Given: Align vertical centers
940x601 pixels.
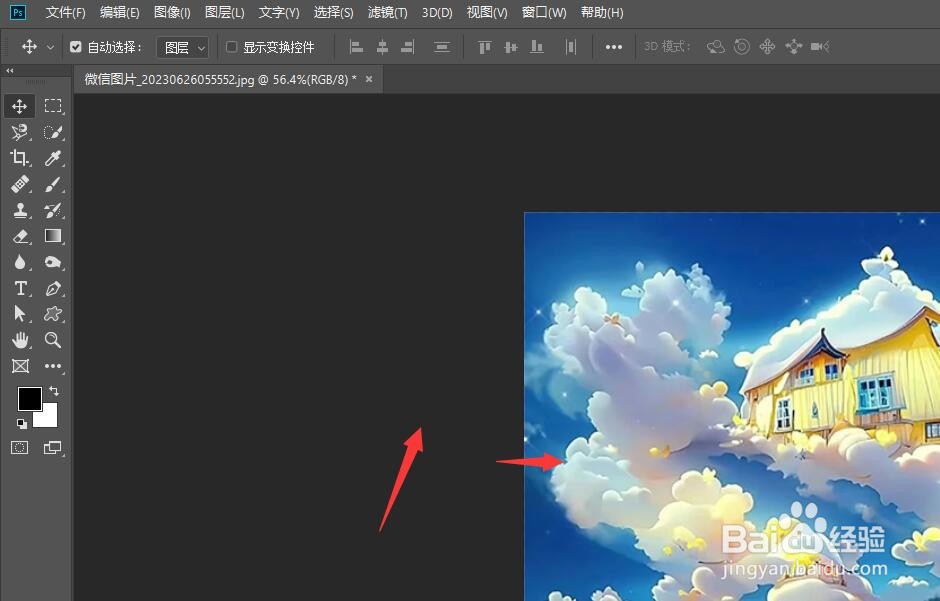Looking at the screenshot, I should tap(511, 47).
